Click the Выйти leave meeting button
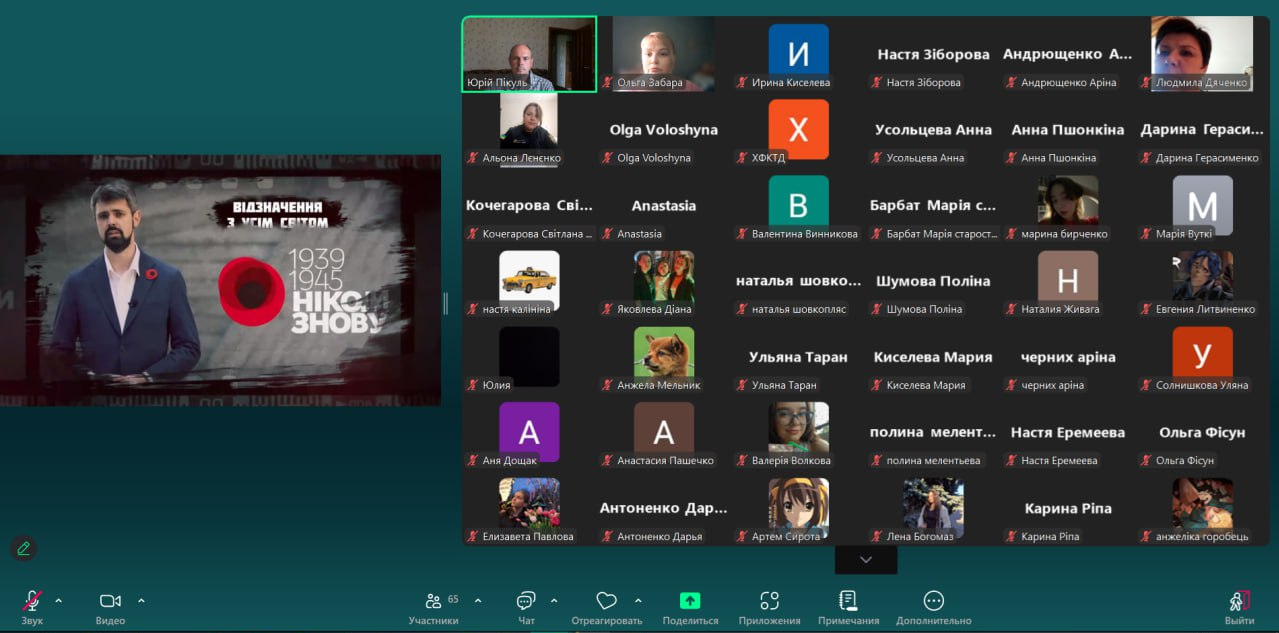The width and height of the screenshot is (1279, 633). (x=1239, y=601)
